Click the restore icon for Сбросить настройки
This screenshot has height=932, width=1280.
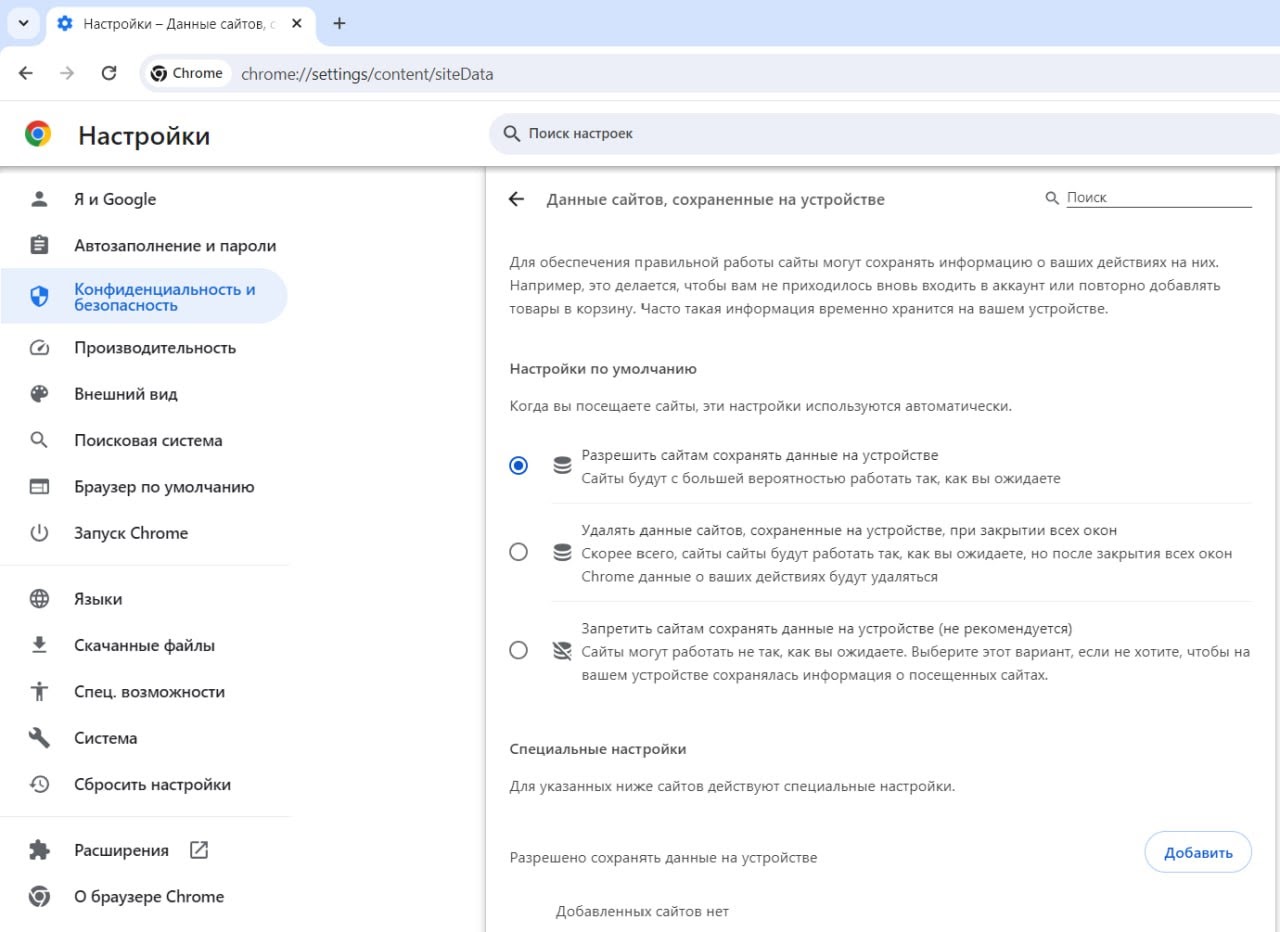39,784
